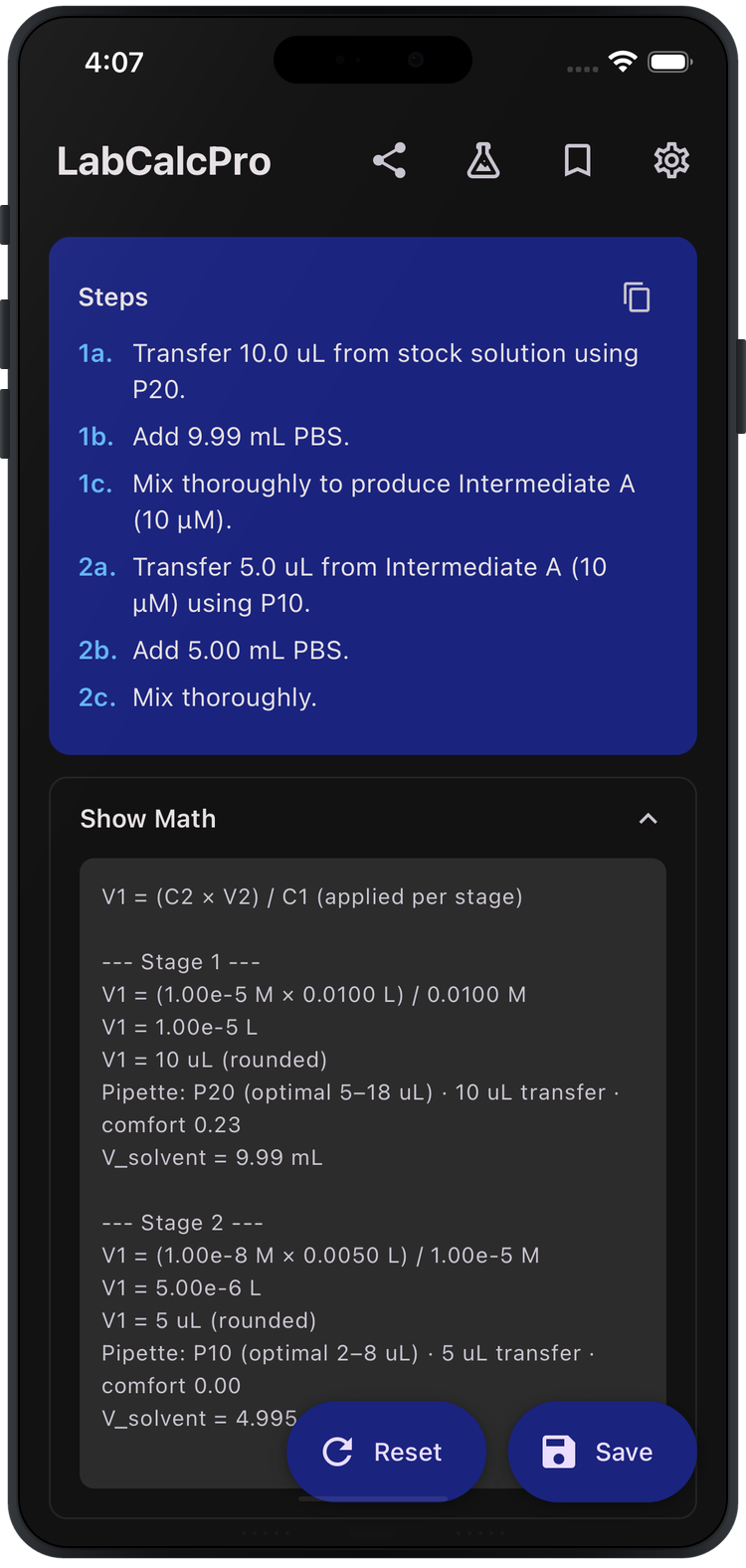Viewport: 746px width, 1568px height.
Task: Save the dilution protocol
Action: coord(602,1451)
